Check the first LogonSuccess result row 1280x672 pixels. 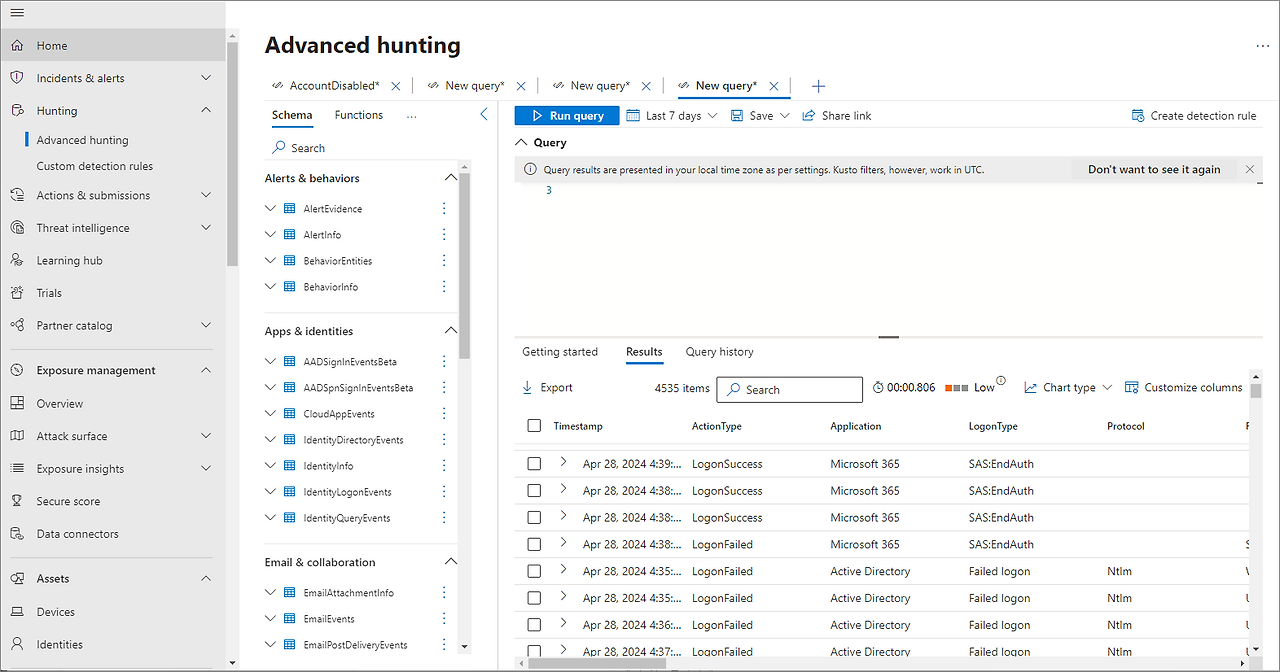coord(534,463)
